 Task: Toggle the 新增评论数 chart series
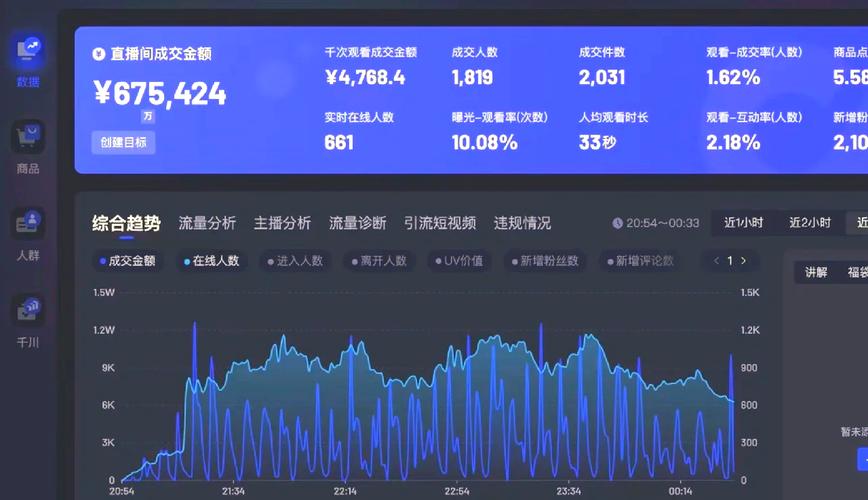coord(640,261)
